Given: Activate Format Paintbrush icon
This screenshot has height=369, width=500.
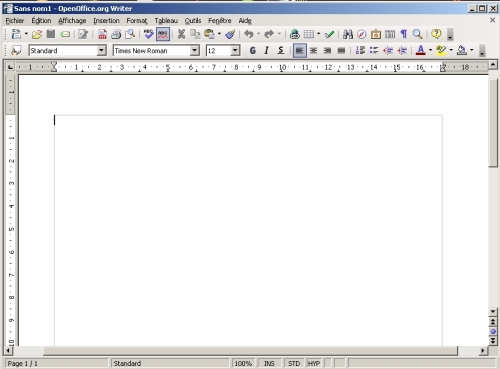Looking at the screenshot, I should 230,34.
